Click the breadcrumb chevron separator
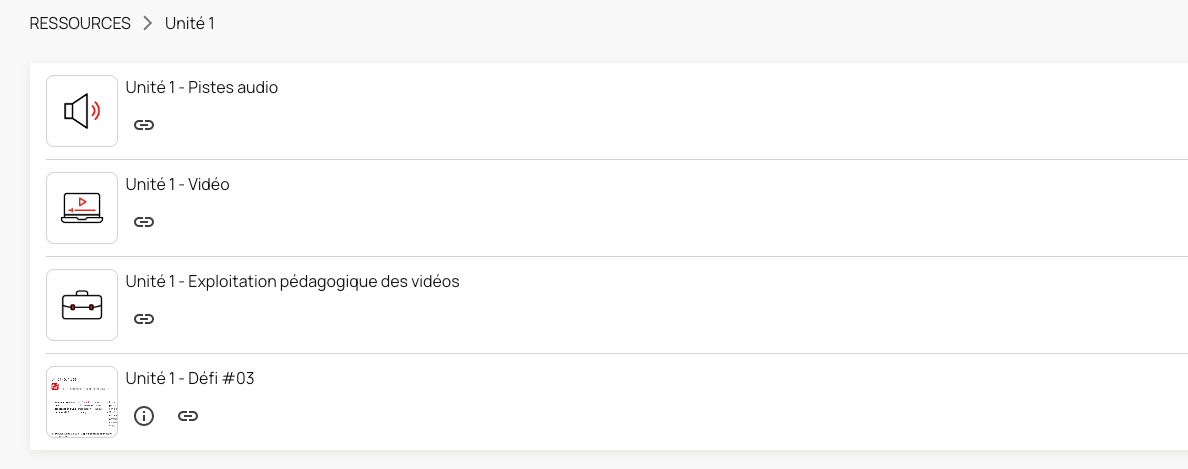 [x=148, y=23]
